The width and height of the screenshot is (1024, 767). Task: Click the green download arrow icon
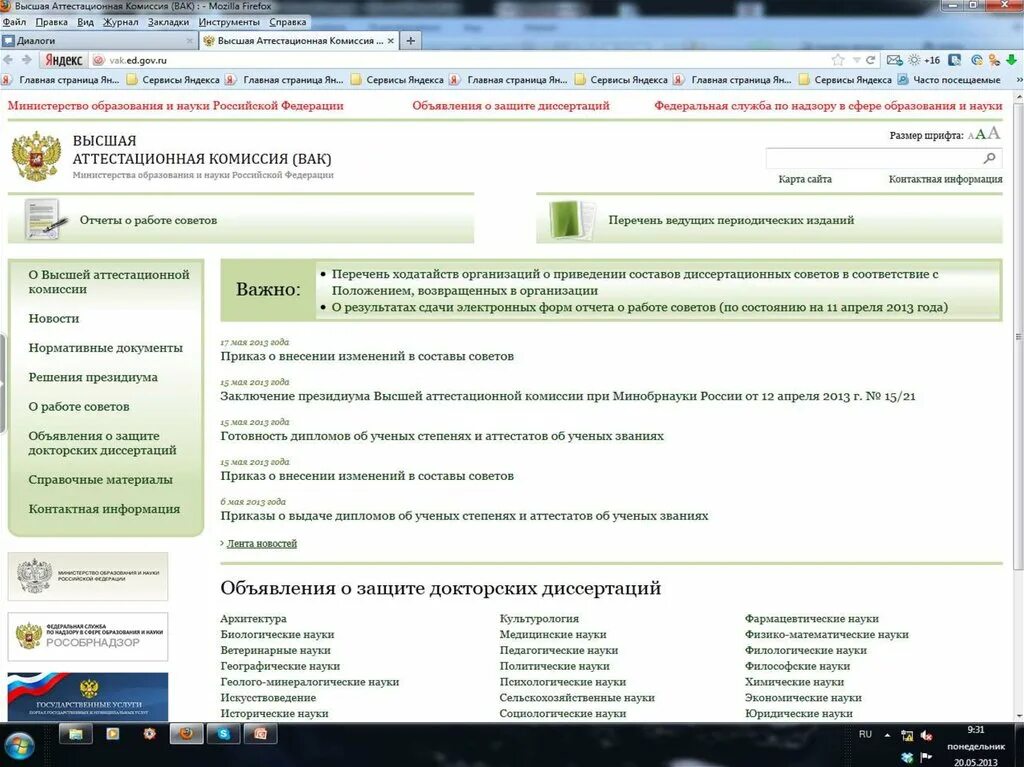(1012, 60)
